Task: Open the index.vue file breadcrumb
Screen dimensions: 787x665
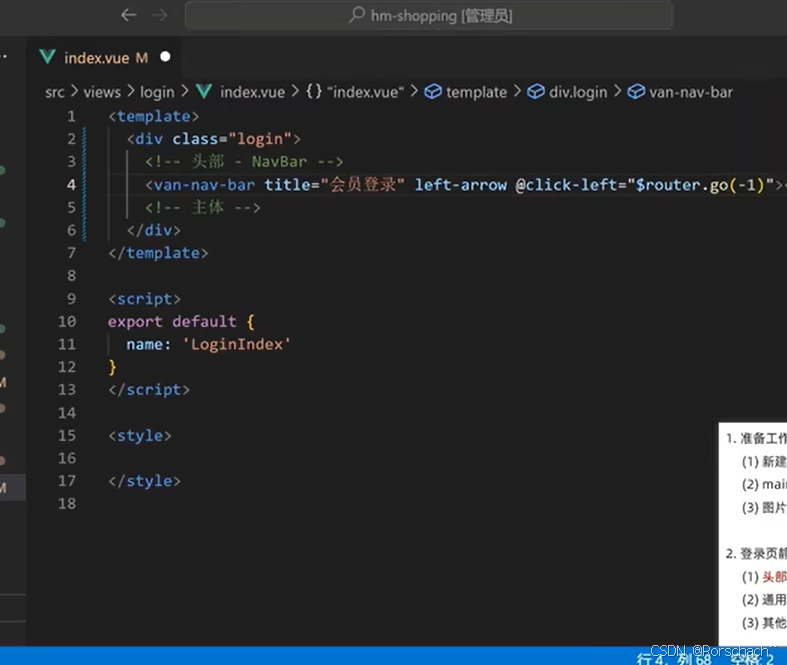Action: (x=252, y=92)
